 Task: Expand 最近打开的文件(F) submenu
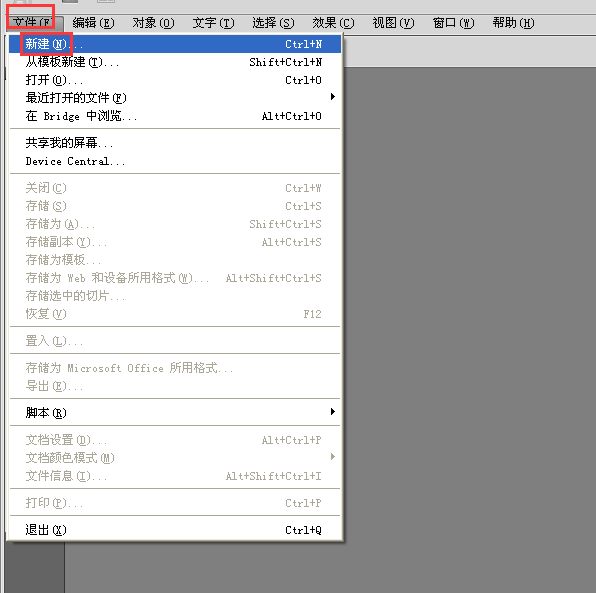tap(175, 98)
